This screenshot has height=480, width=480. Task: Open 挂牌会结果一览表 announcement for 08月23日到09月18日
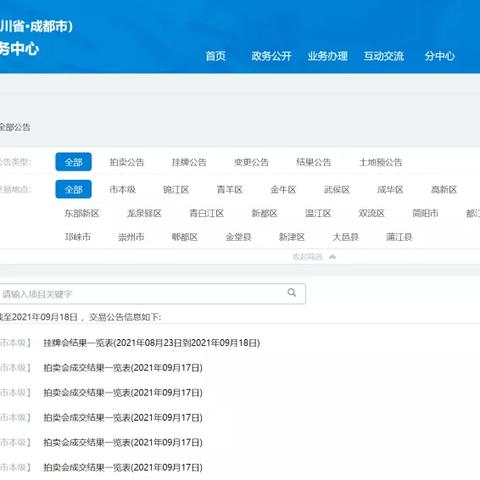pos(152,343)
